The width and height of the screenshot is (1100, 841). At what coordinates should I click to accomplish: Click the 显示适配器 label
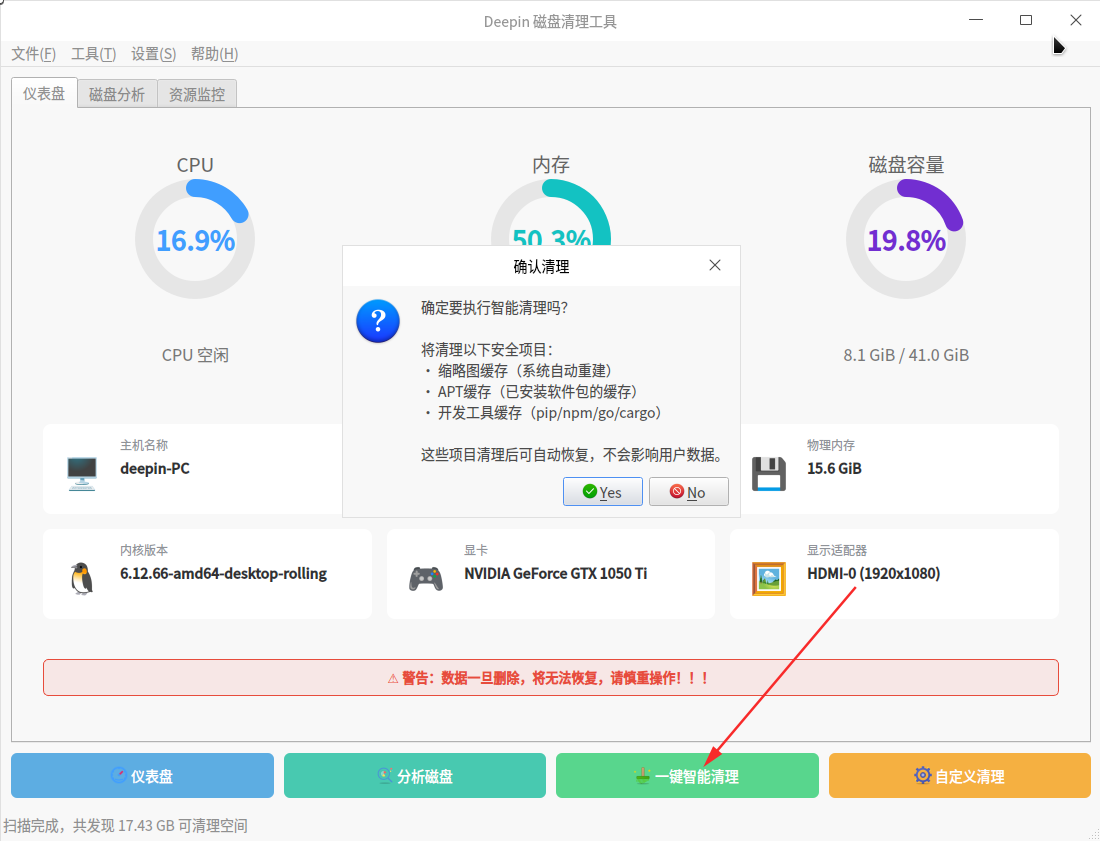[837, 551]
